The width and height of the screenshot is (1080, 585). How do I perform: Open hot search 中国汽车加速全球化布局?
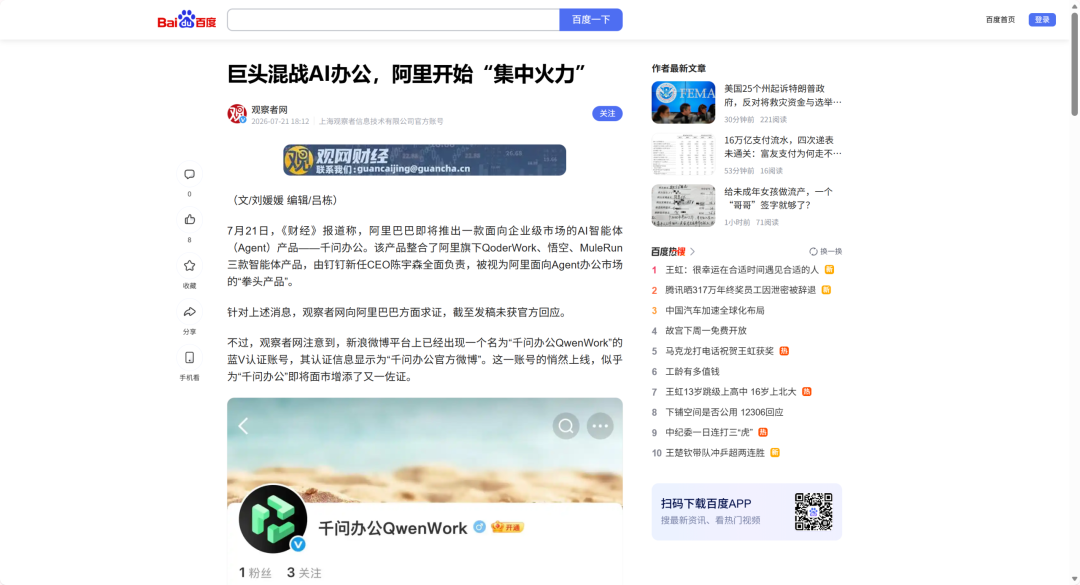tap(715, 310)
